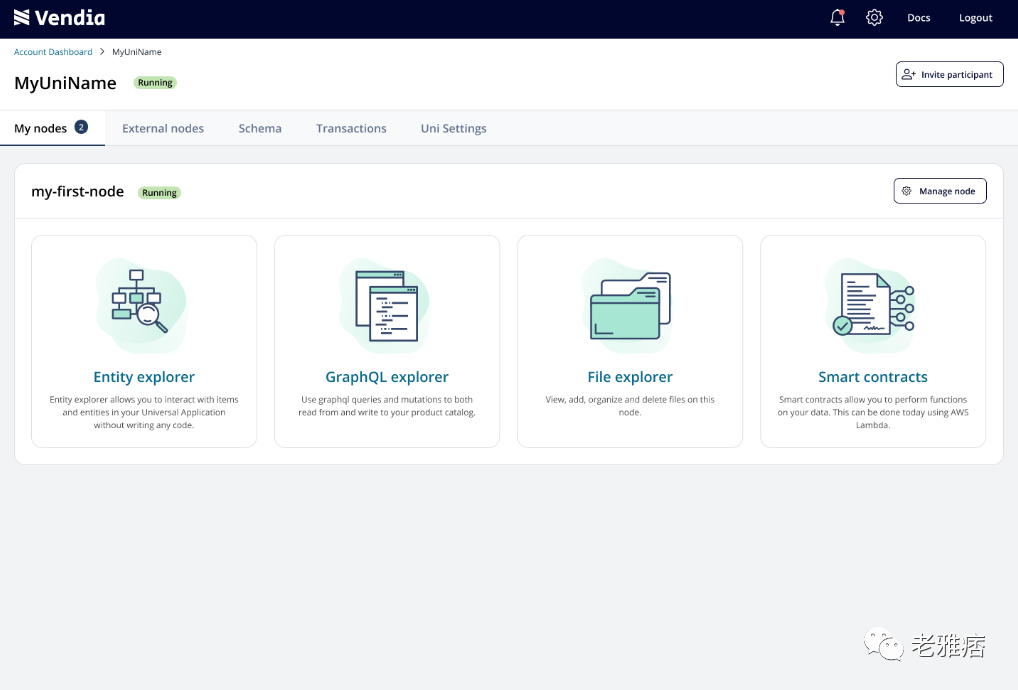Switch to the External nodes tab
Viewport: 1018px width, 690px height.
[x=163, y=129]
